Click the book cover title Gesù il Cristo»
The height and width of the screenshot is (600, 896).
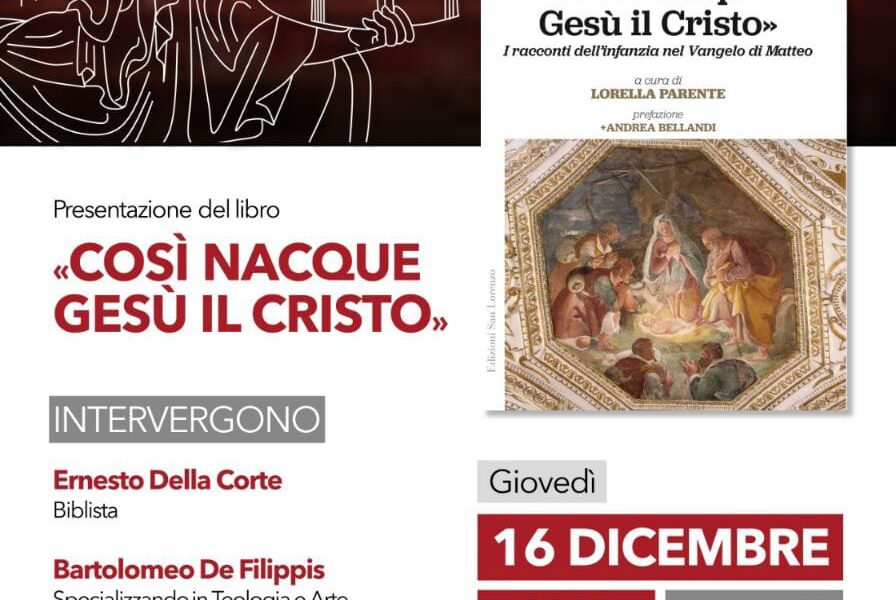click(x=658, y=24)
